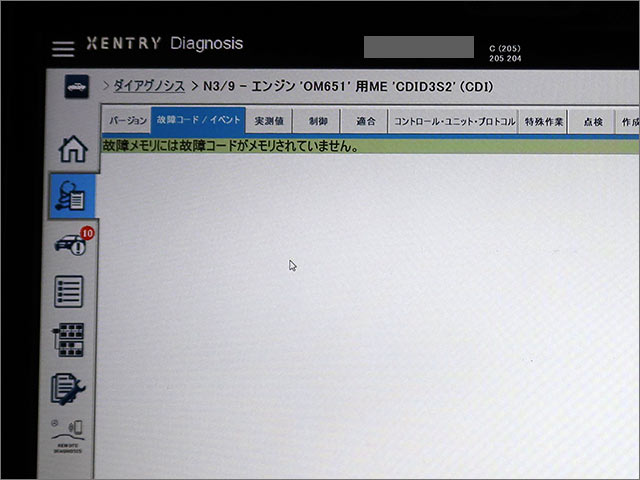
Task: Click the vehicle icon beside the breadcrumb
Action: click(77, 87)
